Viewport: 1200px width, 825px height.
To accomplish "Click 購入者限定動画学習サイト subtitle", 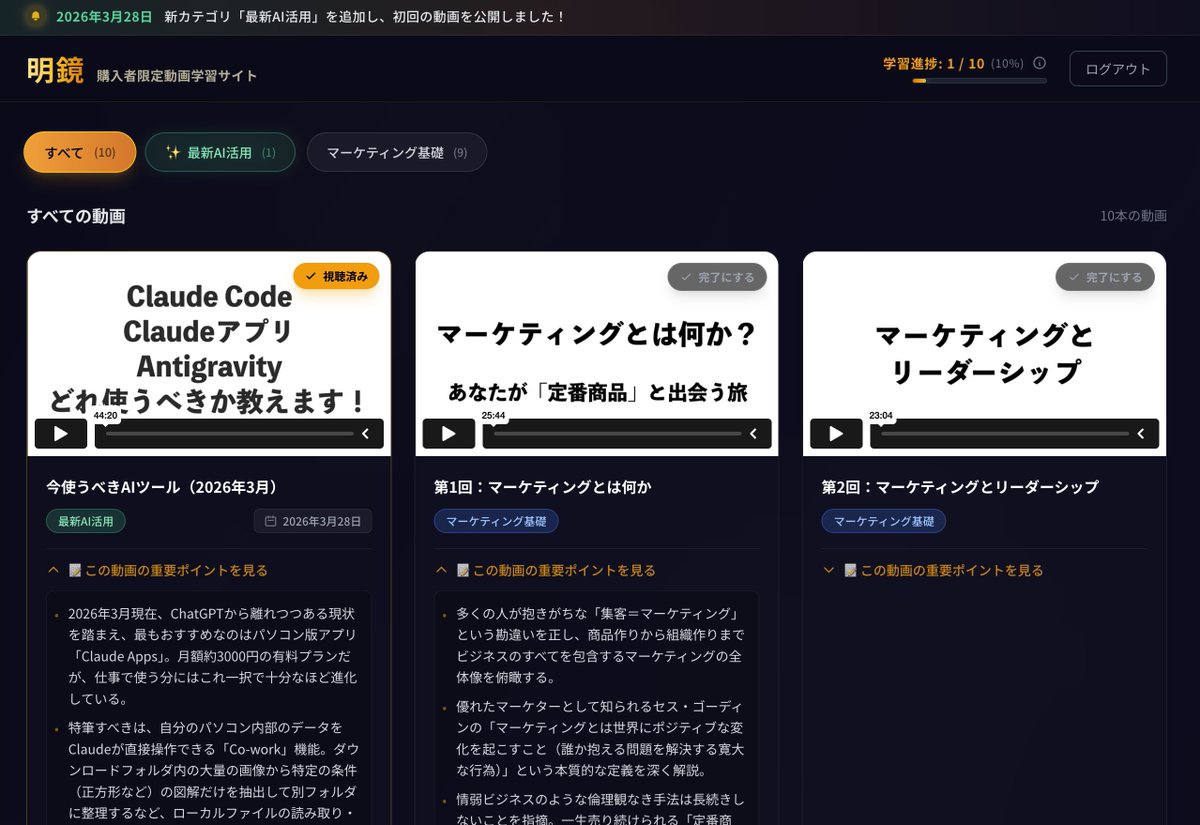I will pyautogui.click(x=177, y=76).
